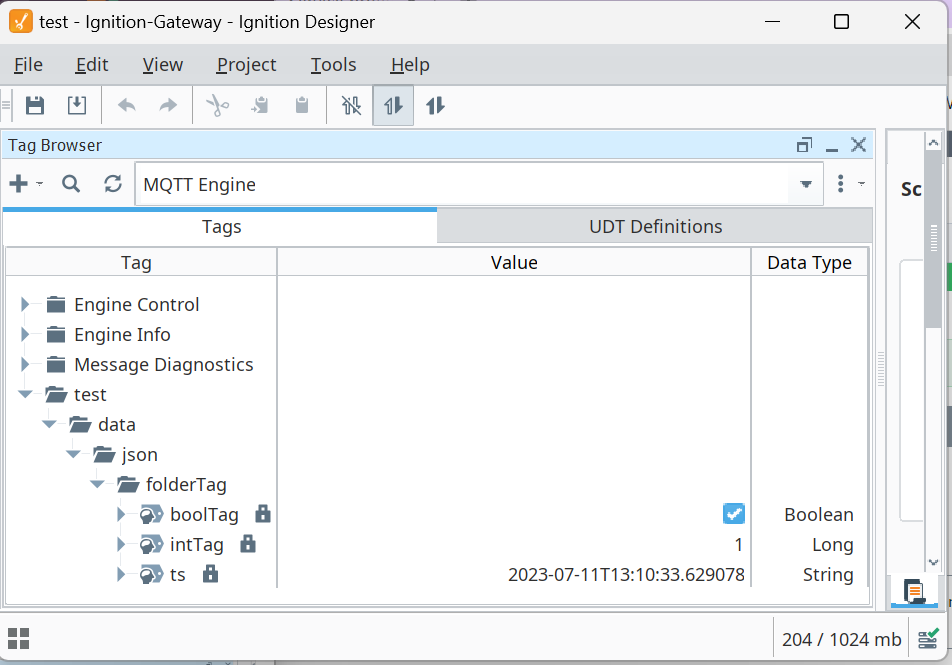This screenshot has width=952, height=665.
Task: Open the File menu
Action: 29,64
